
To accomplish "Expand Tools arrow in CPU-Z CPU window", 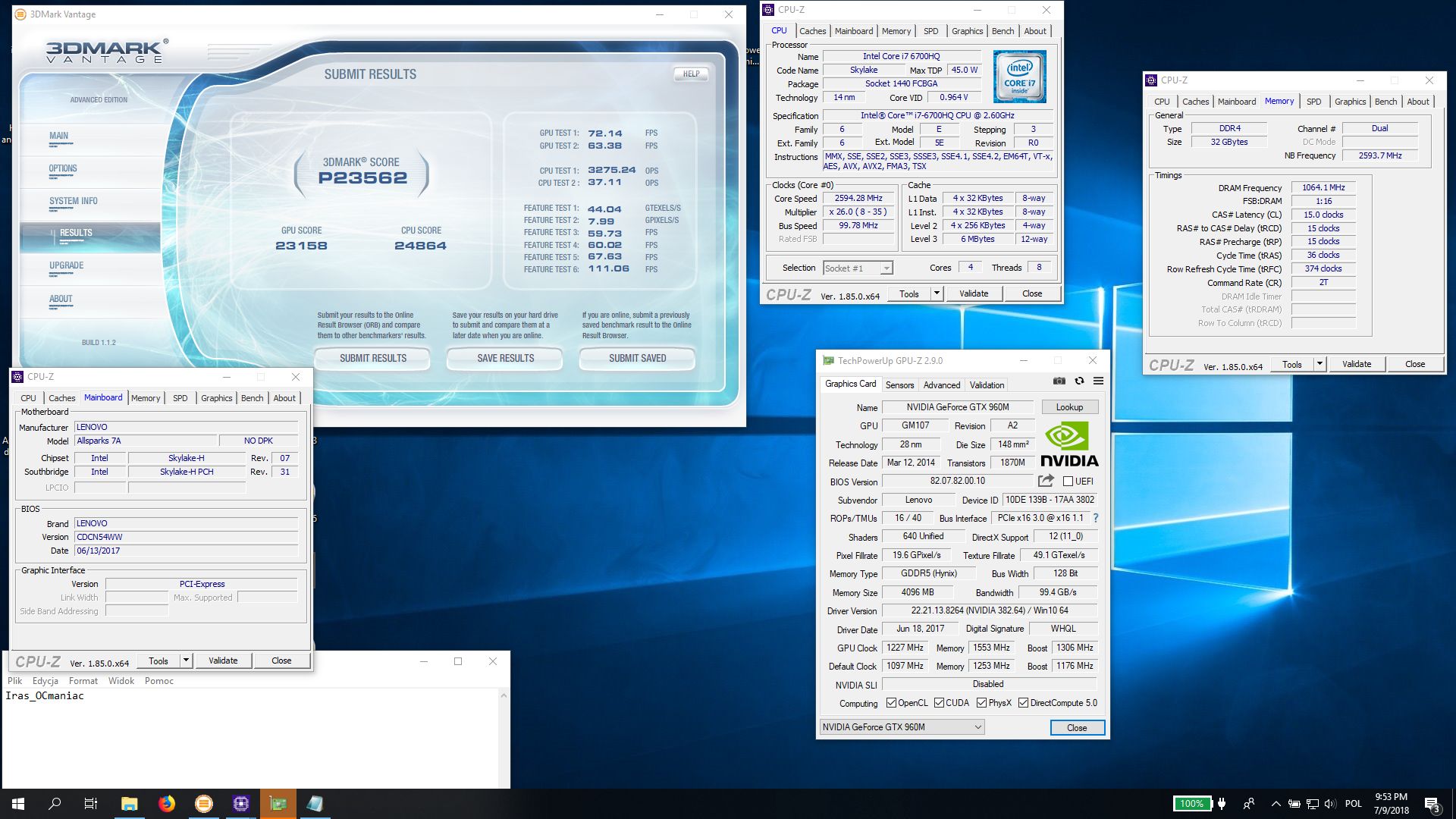I will 937,293.
